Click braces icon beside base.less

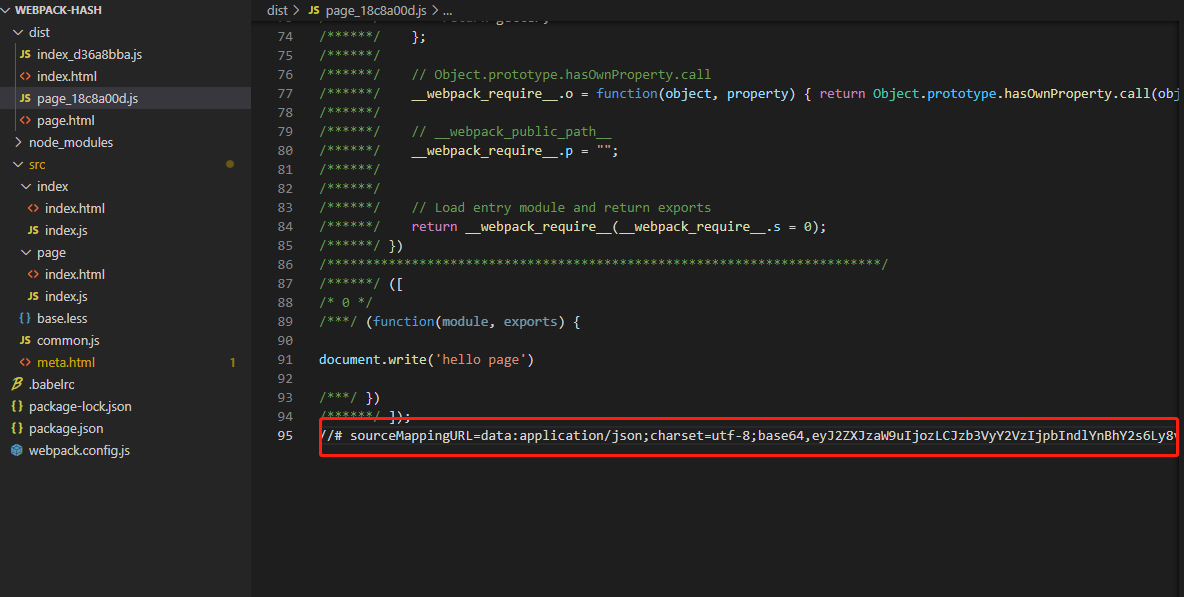[x=25, y=319]
